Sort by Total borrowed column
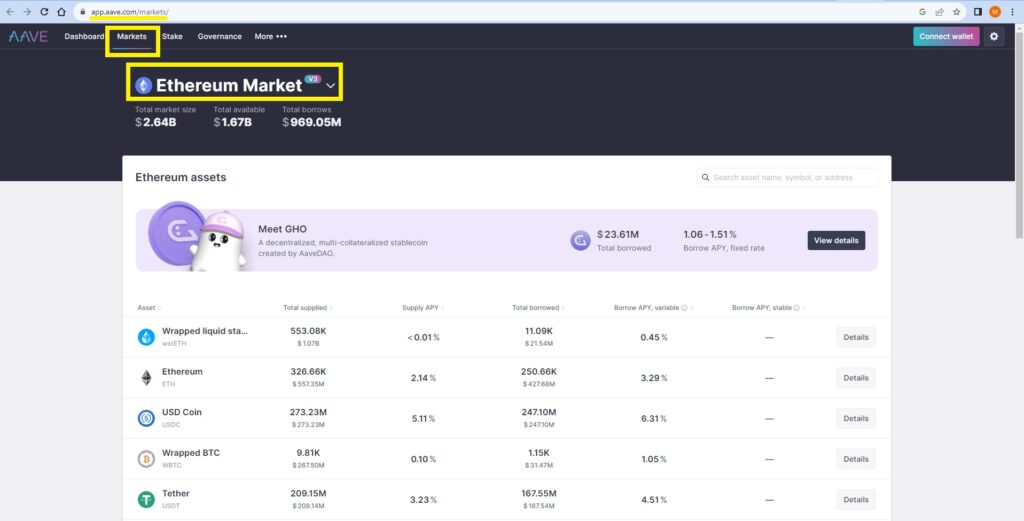 538,308
